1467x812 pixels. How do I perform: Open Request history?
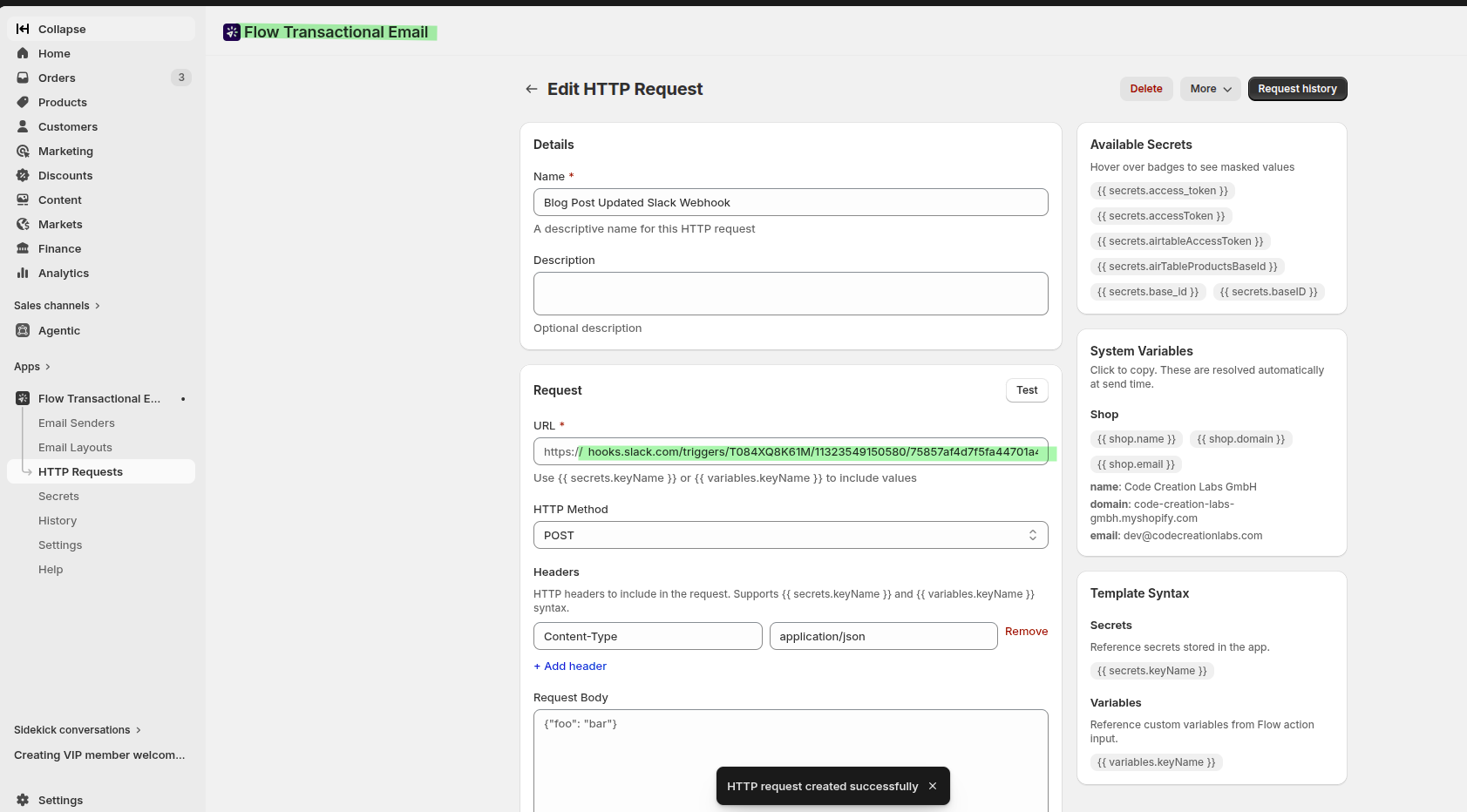point(1297,89)
